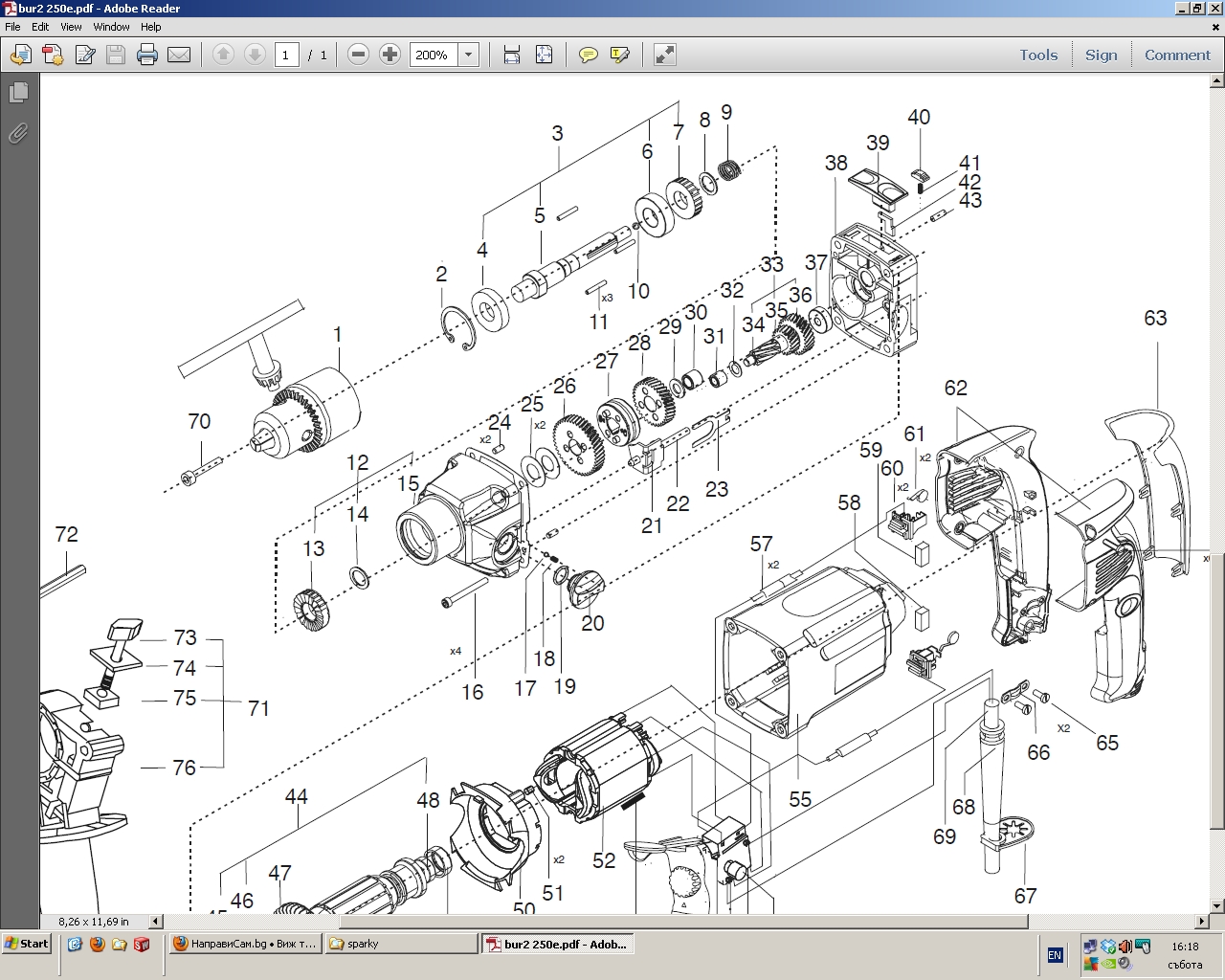Add a sticky note comment
Viewport: 1225px width, 980px height.
point(589,55)
